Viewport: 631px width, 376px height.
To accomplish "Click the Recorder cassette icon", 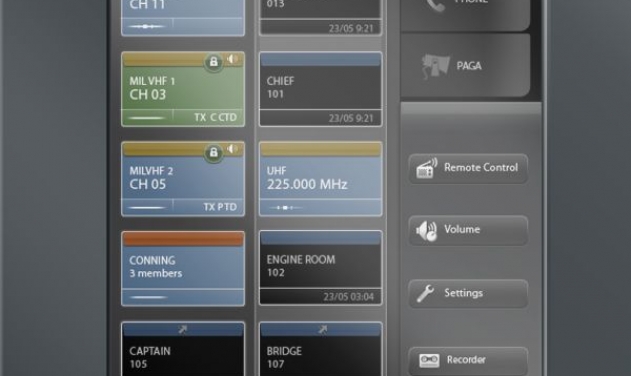I will click(x=429, y=360).
